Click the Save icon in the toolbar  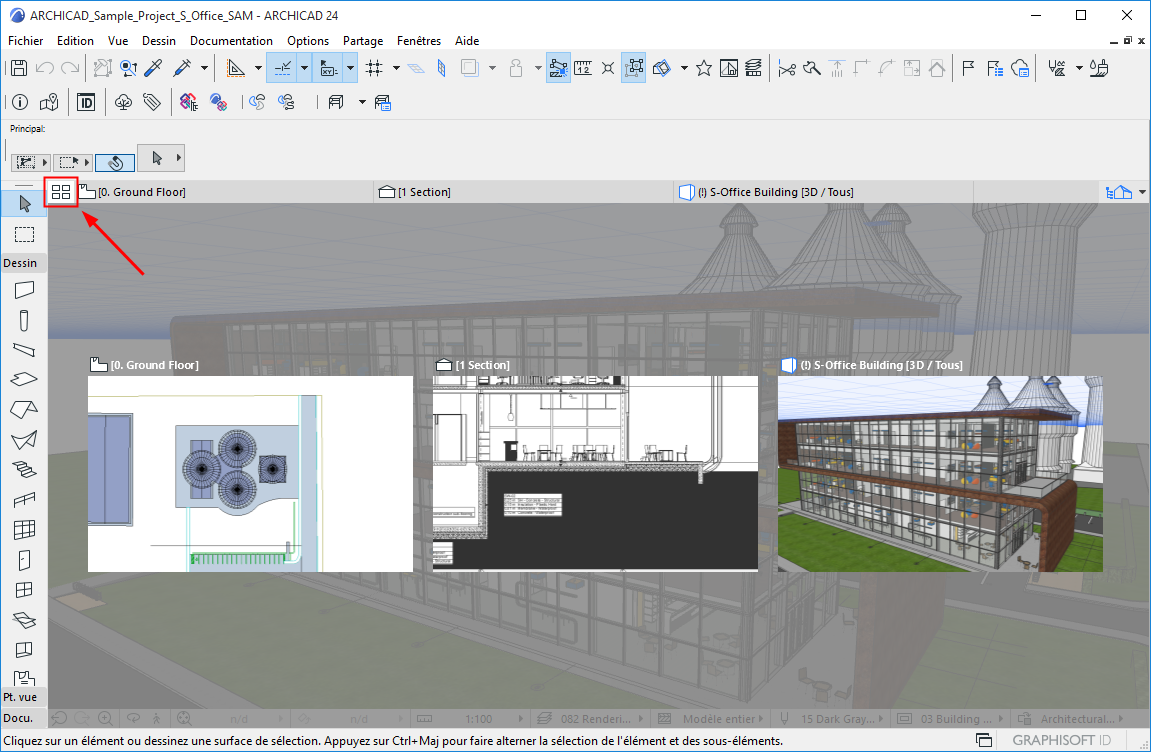(x=18, y=68)
